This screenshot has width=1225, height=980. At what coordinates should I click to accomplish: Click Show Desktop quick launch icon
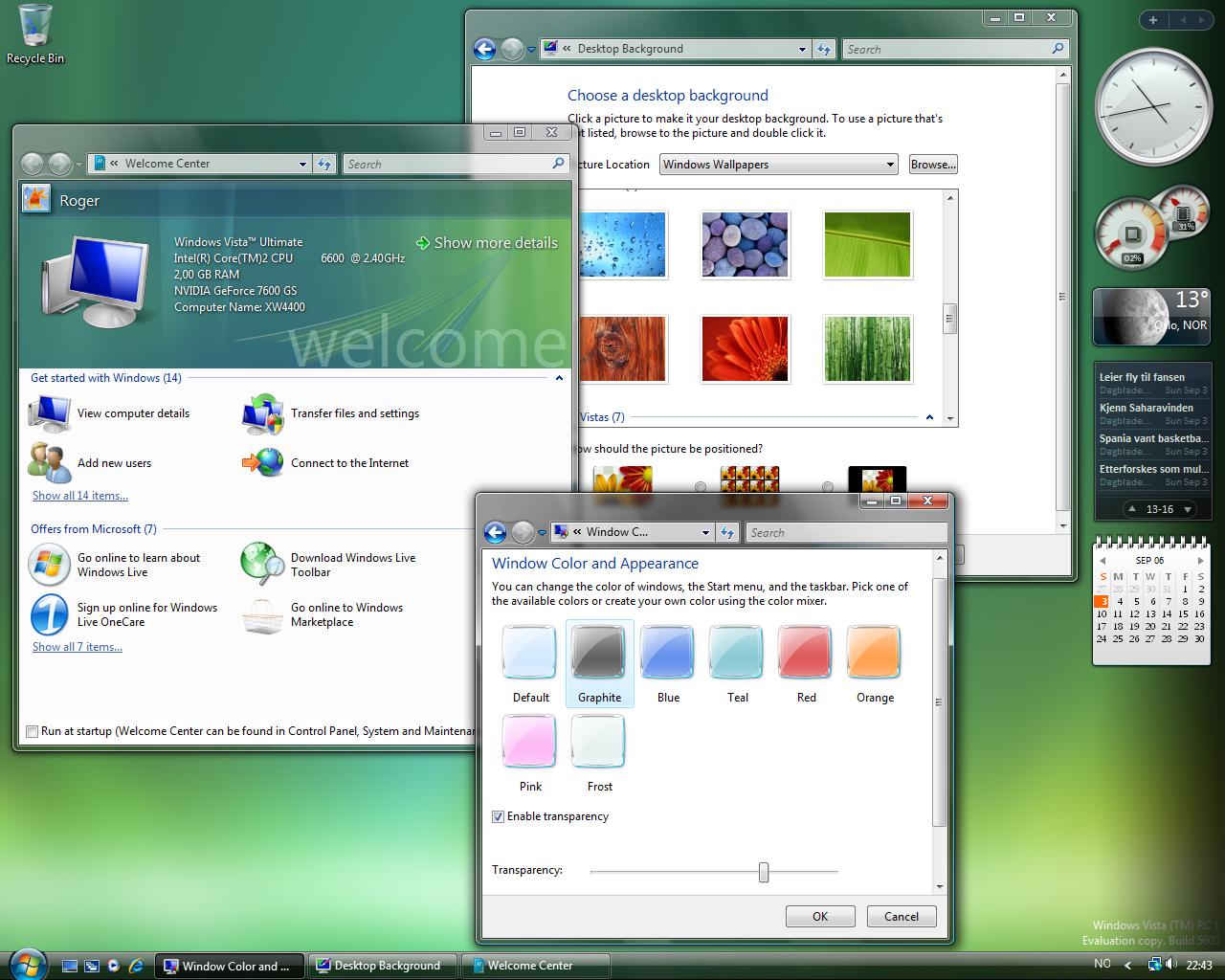(x=70, y=966)
